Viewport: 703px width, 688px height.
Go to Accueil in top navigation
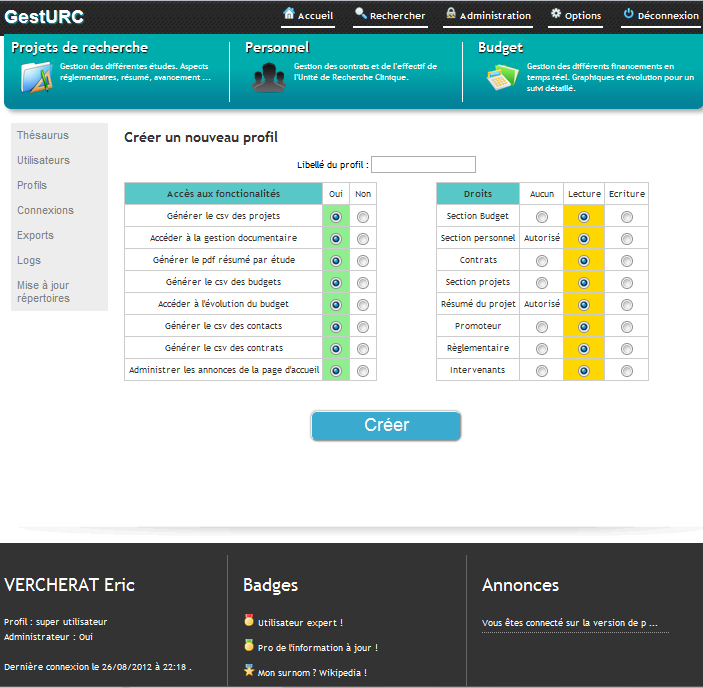pos(315,16)
